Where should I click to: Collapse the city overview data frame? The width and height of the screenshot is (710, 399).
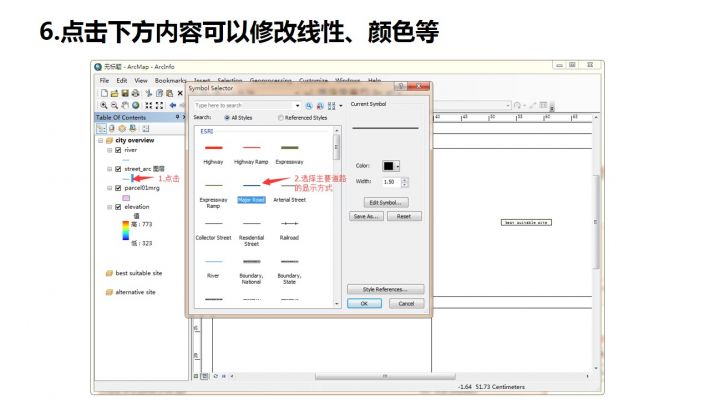pos(101,140)
